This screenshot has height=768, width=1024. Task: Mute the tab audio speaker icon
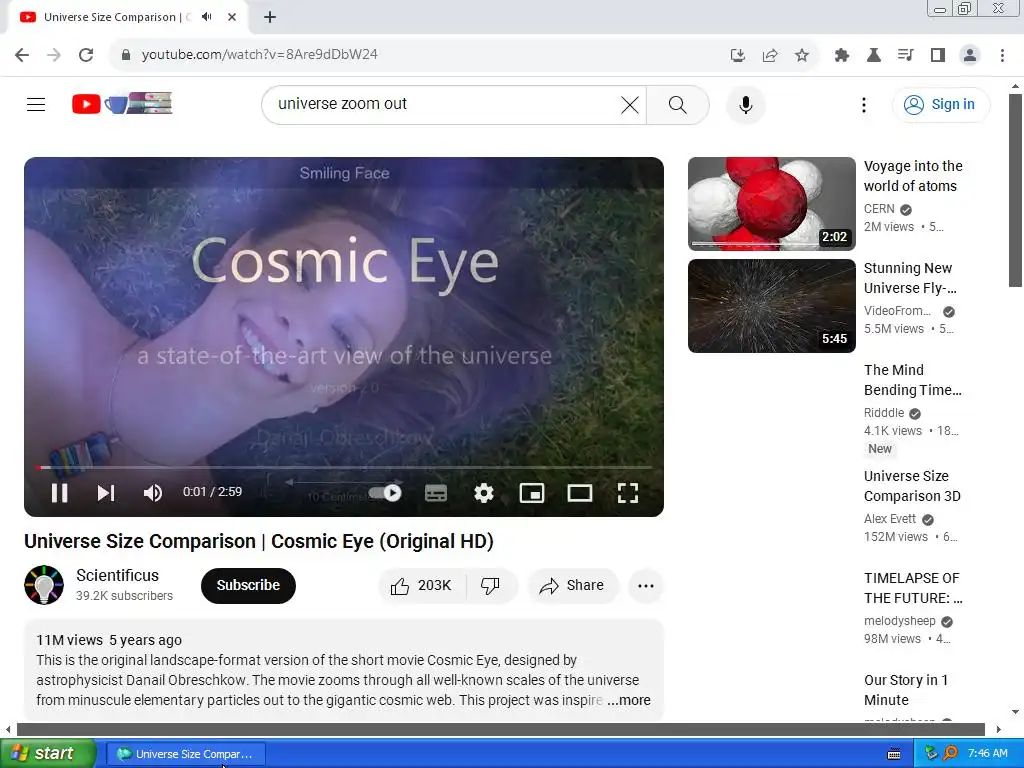coord(207,17)
